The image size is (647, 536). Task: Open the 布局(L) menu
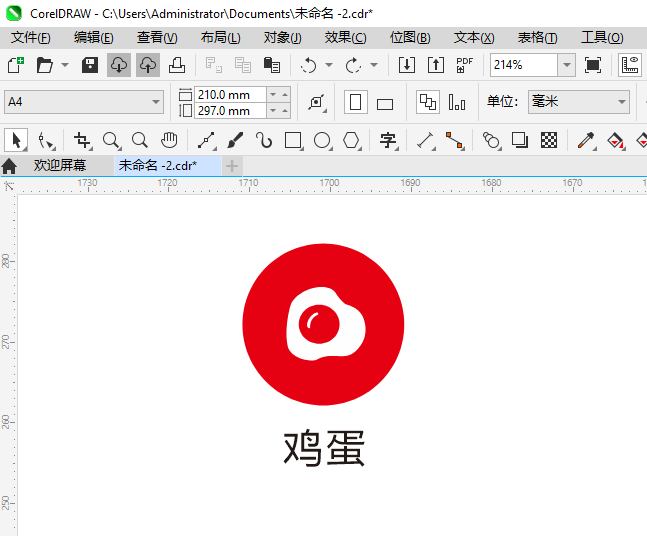[x=220, y=38]
